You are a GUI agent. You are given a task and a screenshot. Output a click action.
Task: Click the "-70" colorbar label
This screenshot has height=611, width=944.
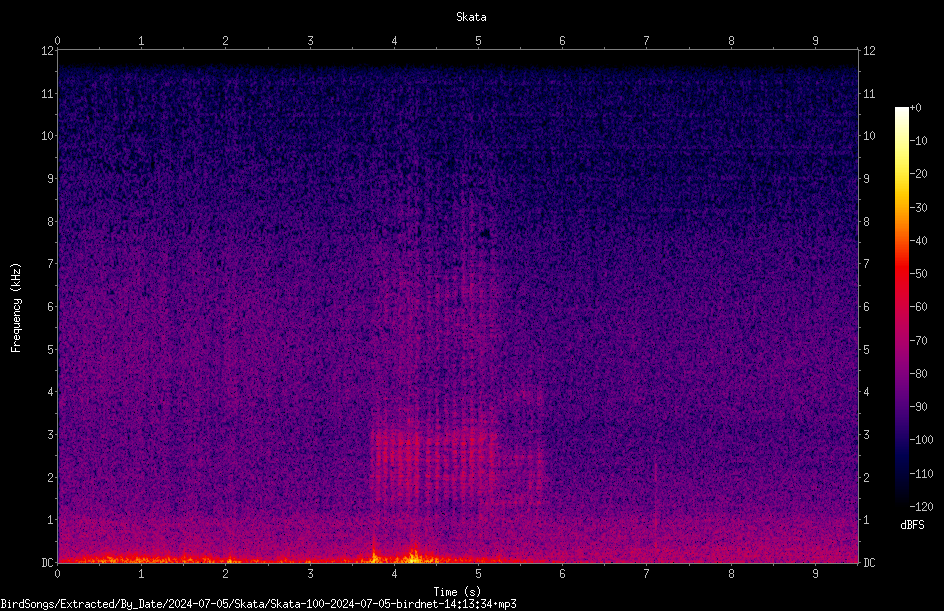tap(918, 341)
